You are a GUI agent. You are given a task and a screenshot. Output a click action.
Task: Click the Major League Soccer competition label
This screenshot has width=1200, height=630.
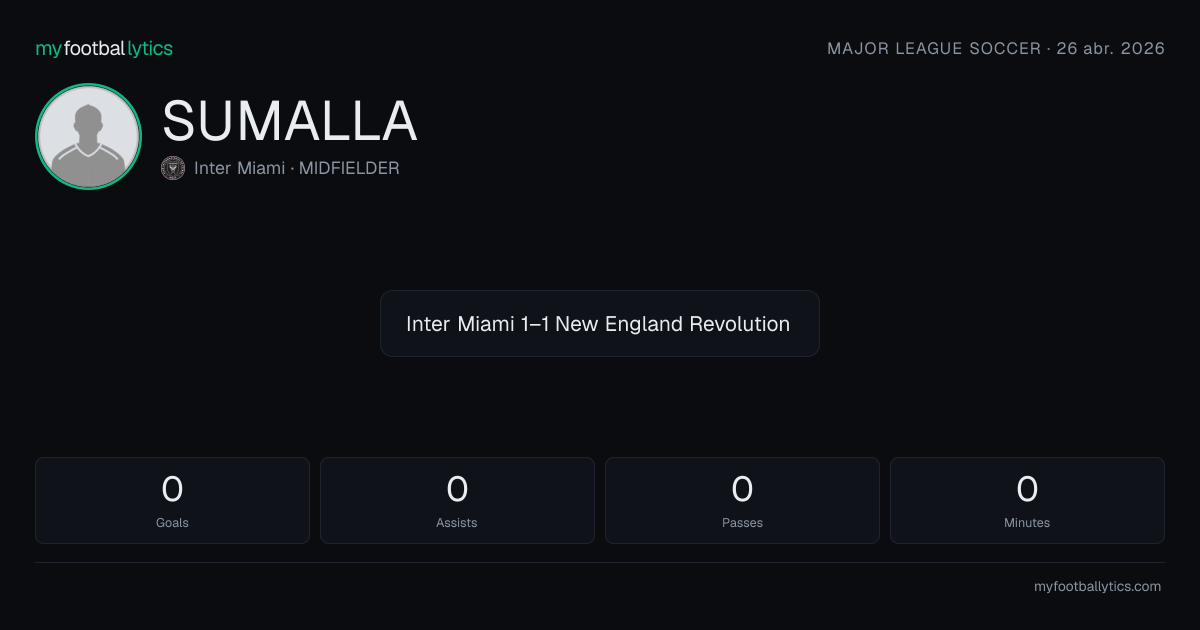pyautogui.click(x=934, y=48)
